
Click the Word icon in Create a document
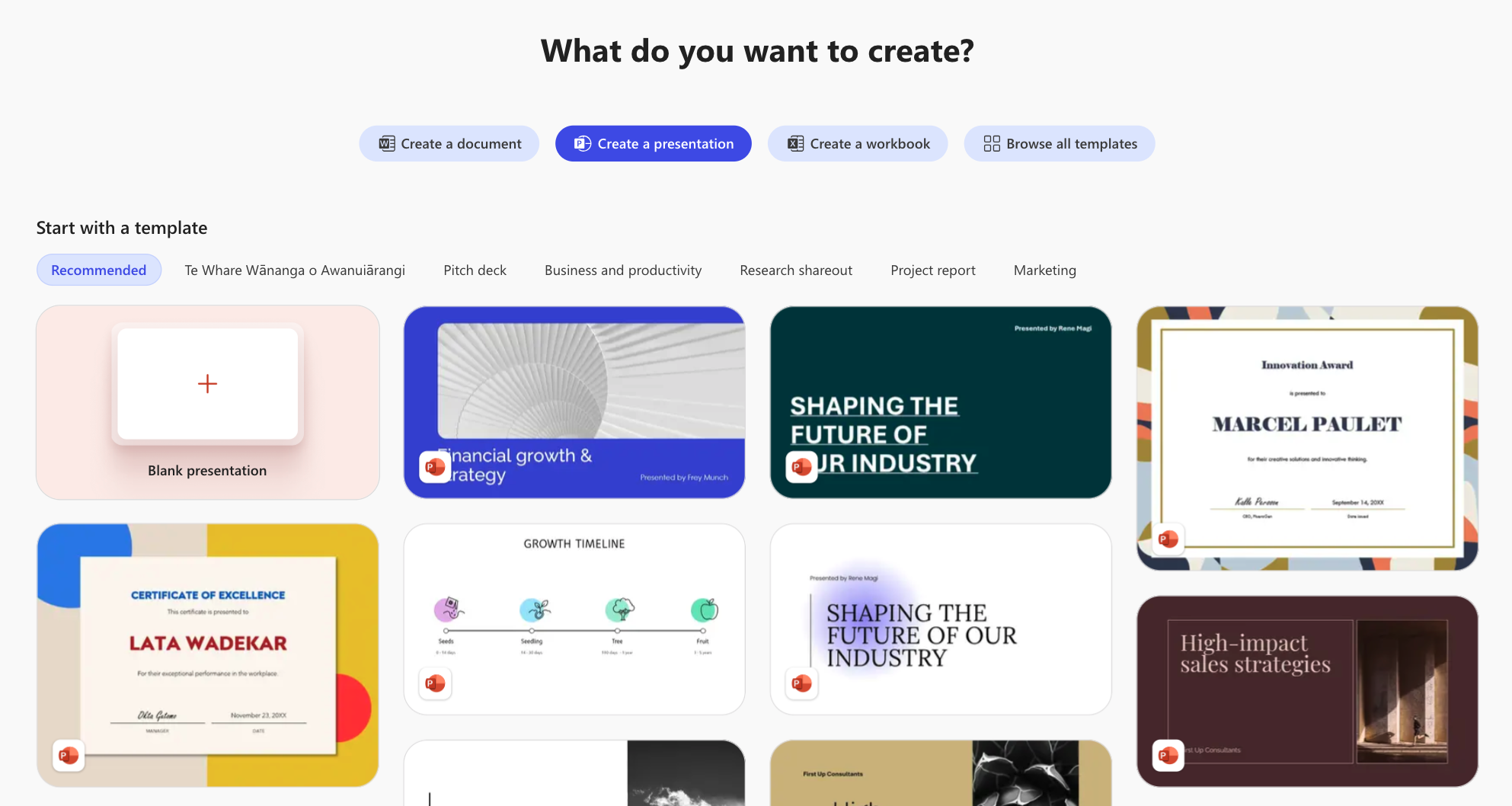coord(387,143)
